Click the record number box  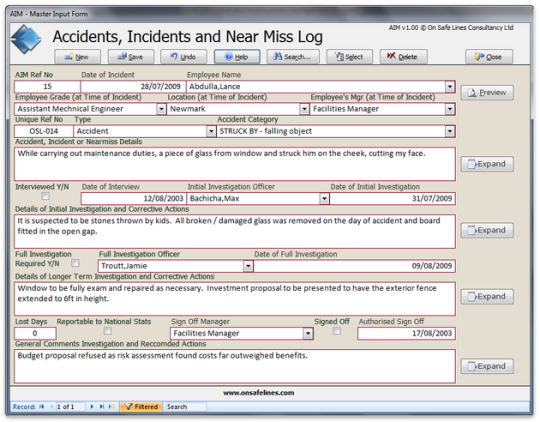(70, 407)
